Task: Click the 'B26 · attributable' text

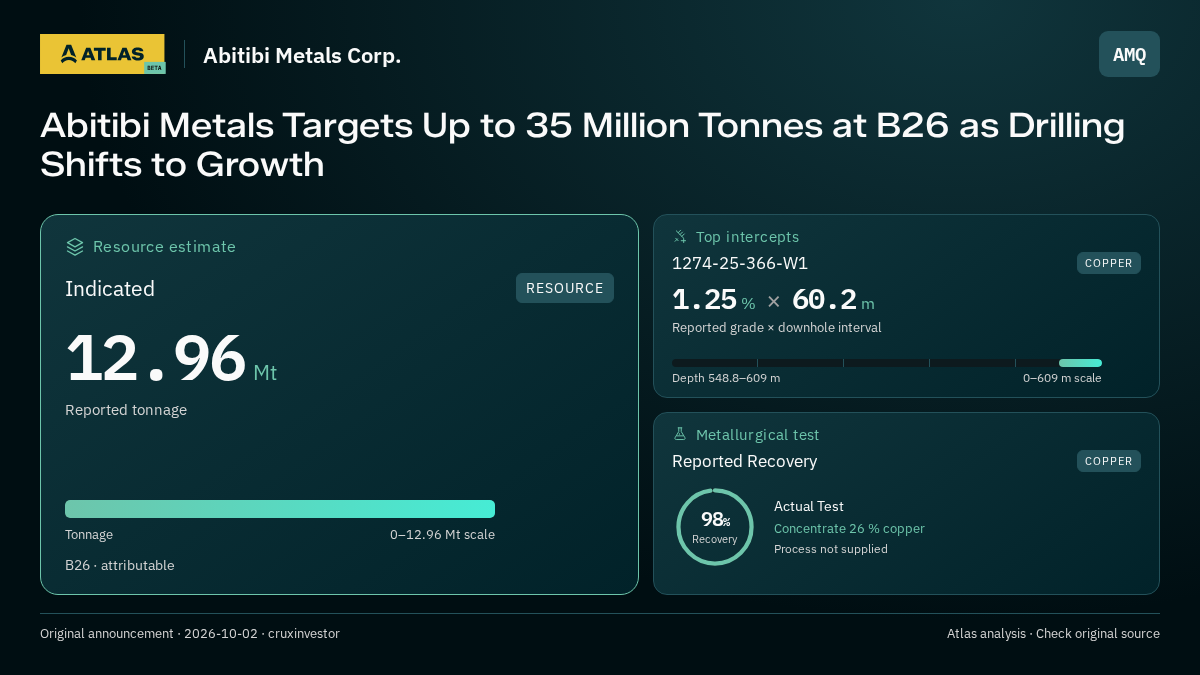Action: 120,566
